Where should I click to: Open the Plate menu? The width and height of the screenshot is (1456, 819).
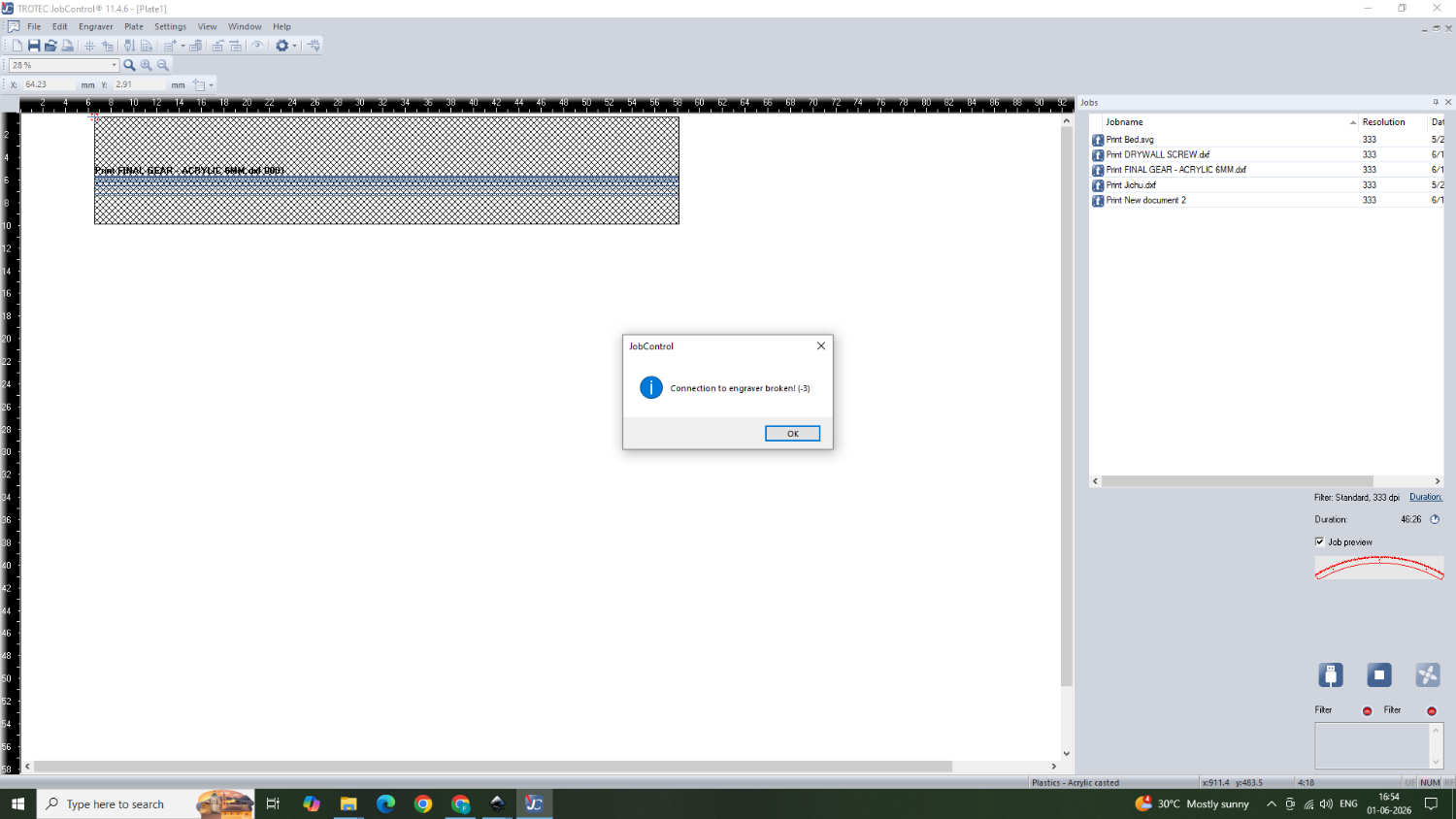tap(134, 27)
